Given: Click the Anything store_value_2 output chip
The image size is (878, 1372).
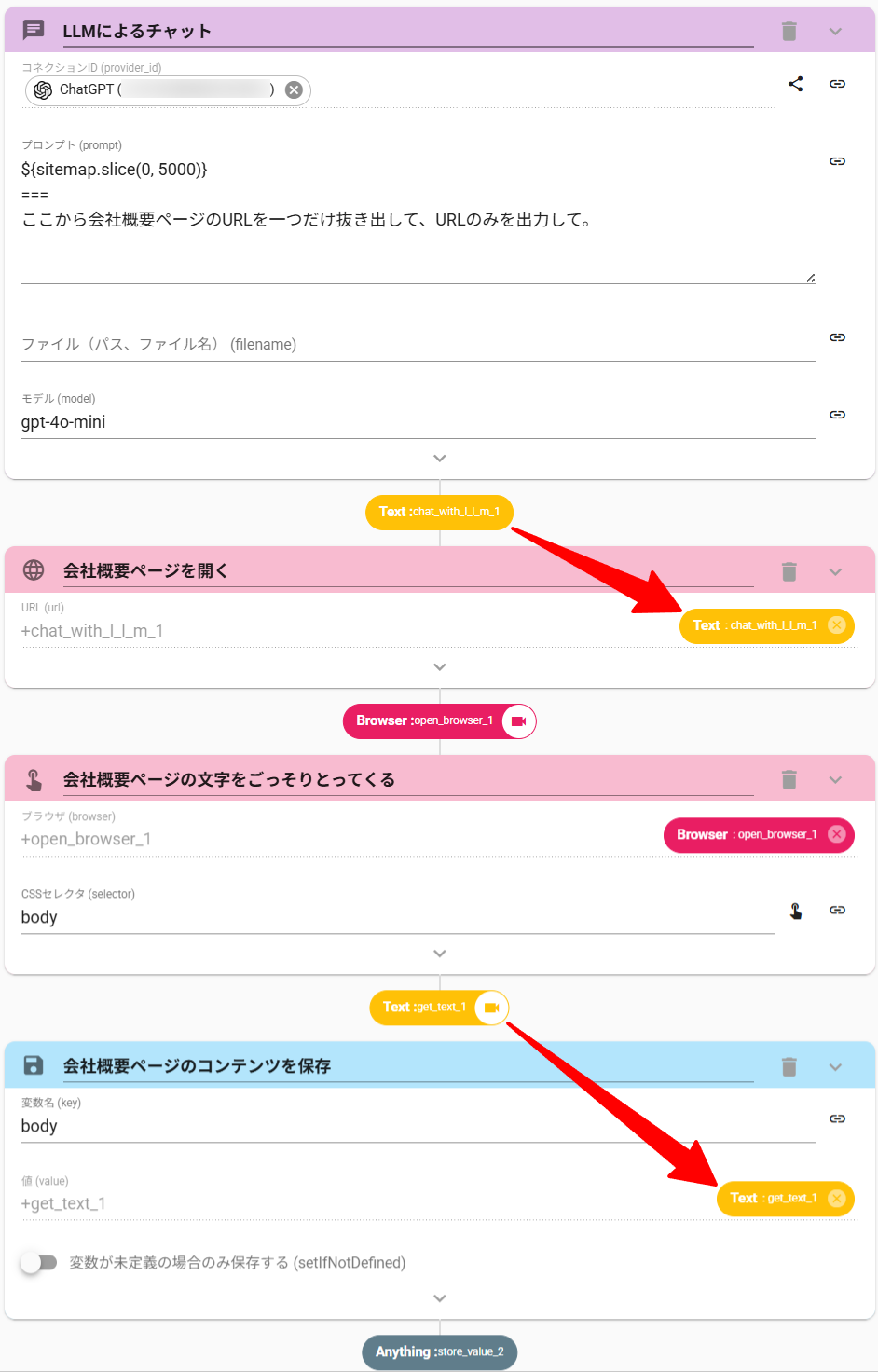Looking at the screenshot, I should [x=439, y=1352].
